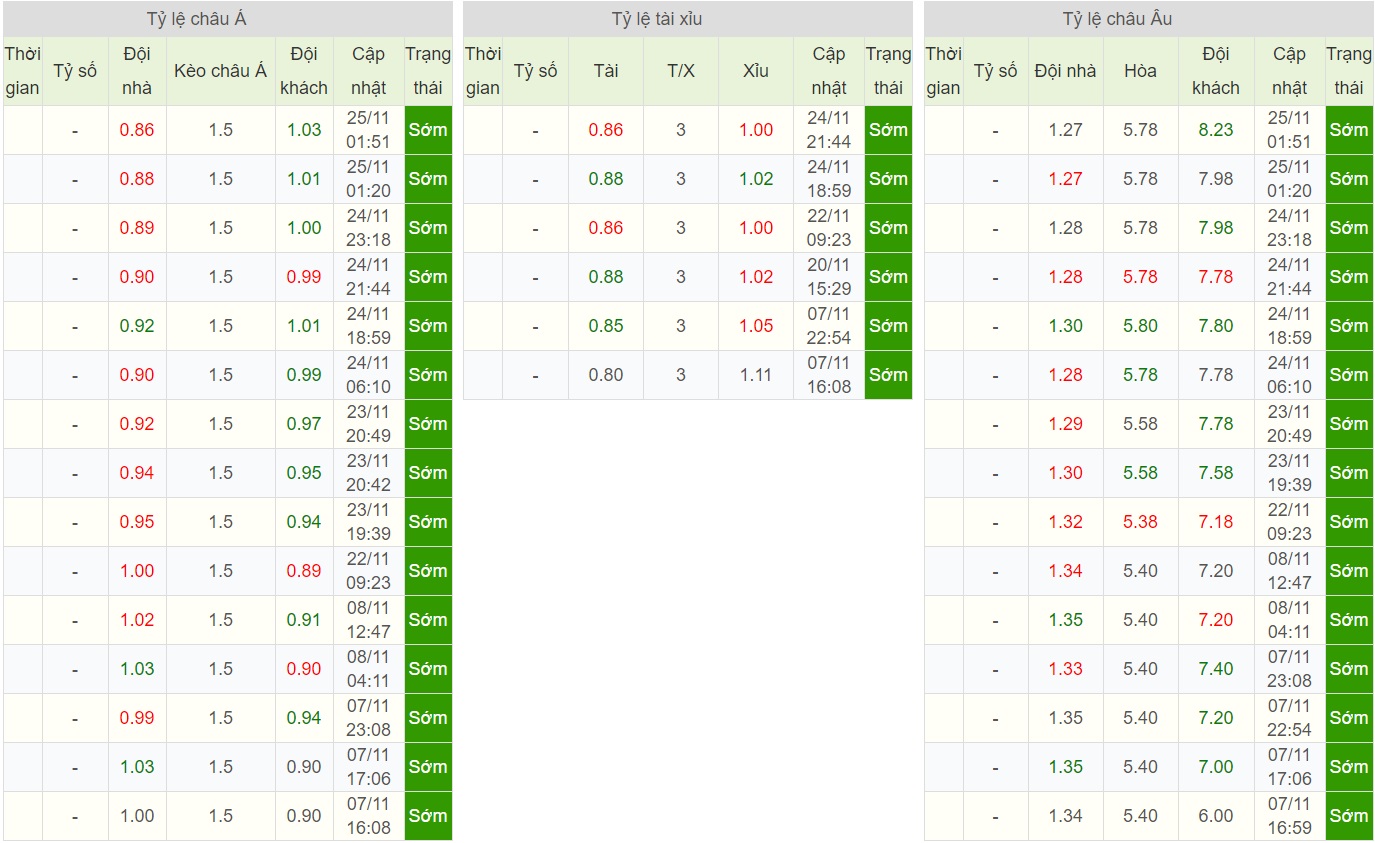Click Asian table timestamp 07/11 23:08
The width and height of the screenshot is (1375, 843).
368,718
